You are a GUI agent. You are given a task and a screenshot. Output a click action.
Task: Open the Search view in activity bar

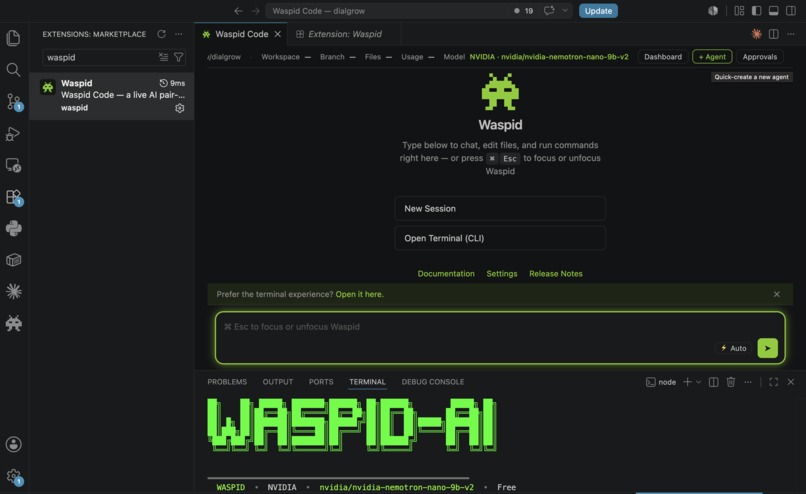click(x=13, y=69)
